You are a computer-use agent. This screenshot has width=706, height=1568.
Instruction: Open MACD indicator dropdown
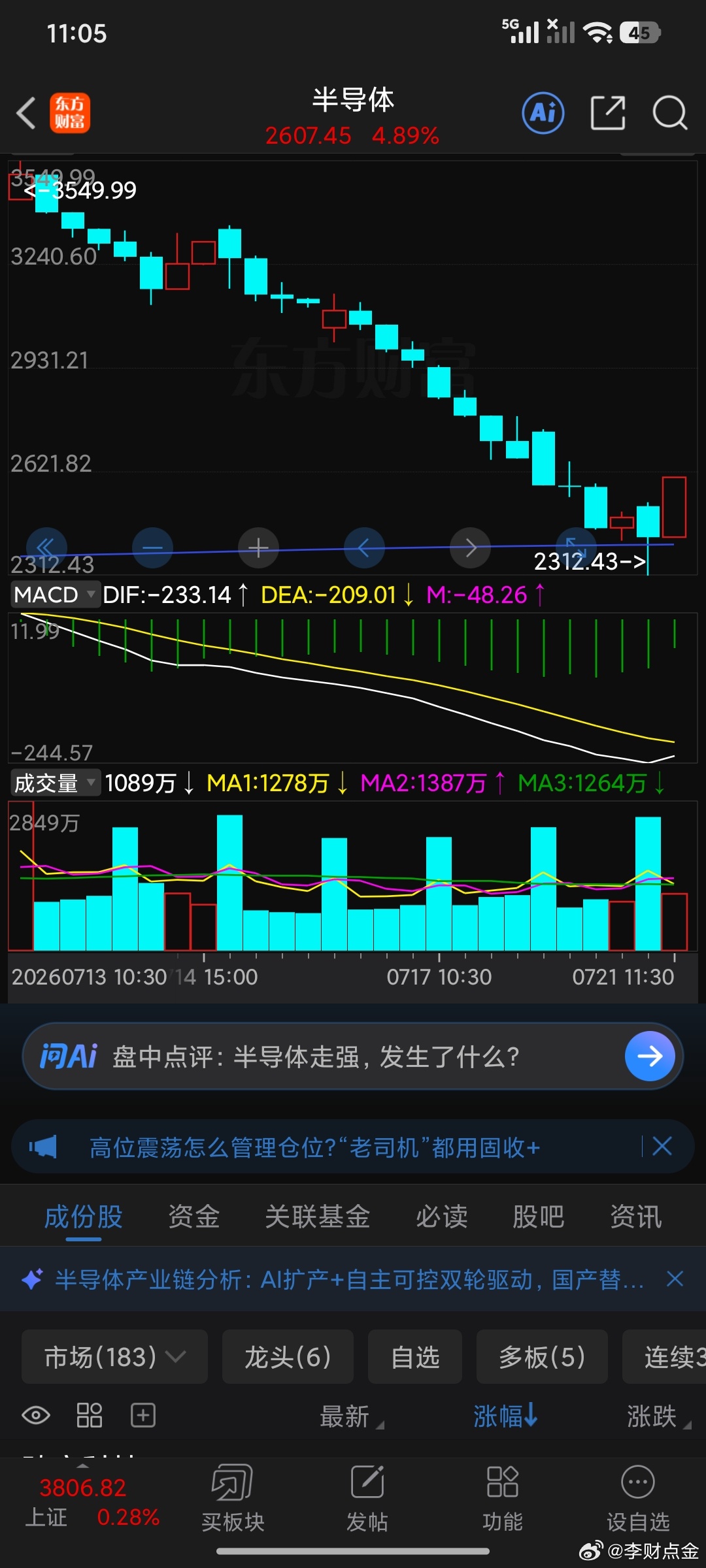click(x=56, y=595)
